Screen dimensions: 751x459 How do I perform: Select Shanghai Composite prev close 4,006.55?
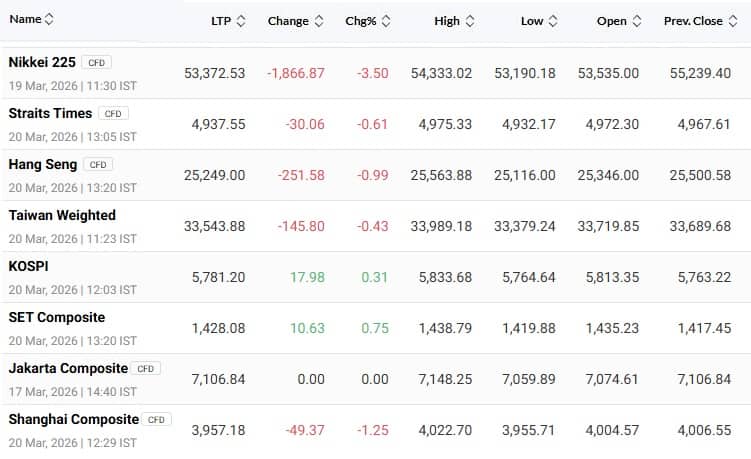pos(704,430)
